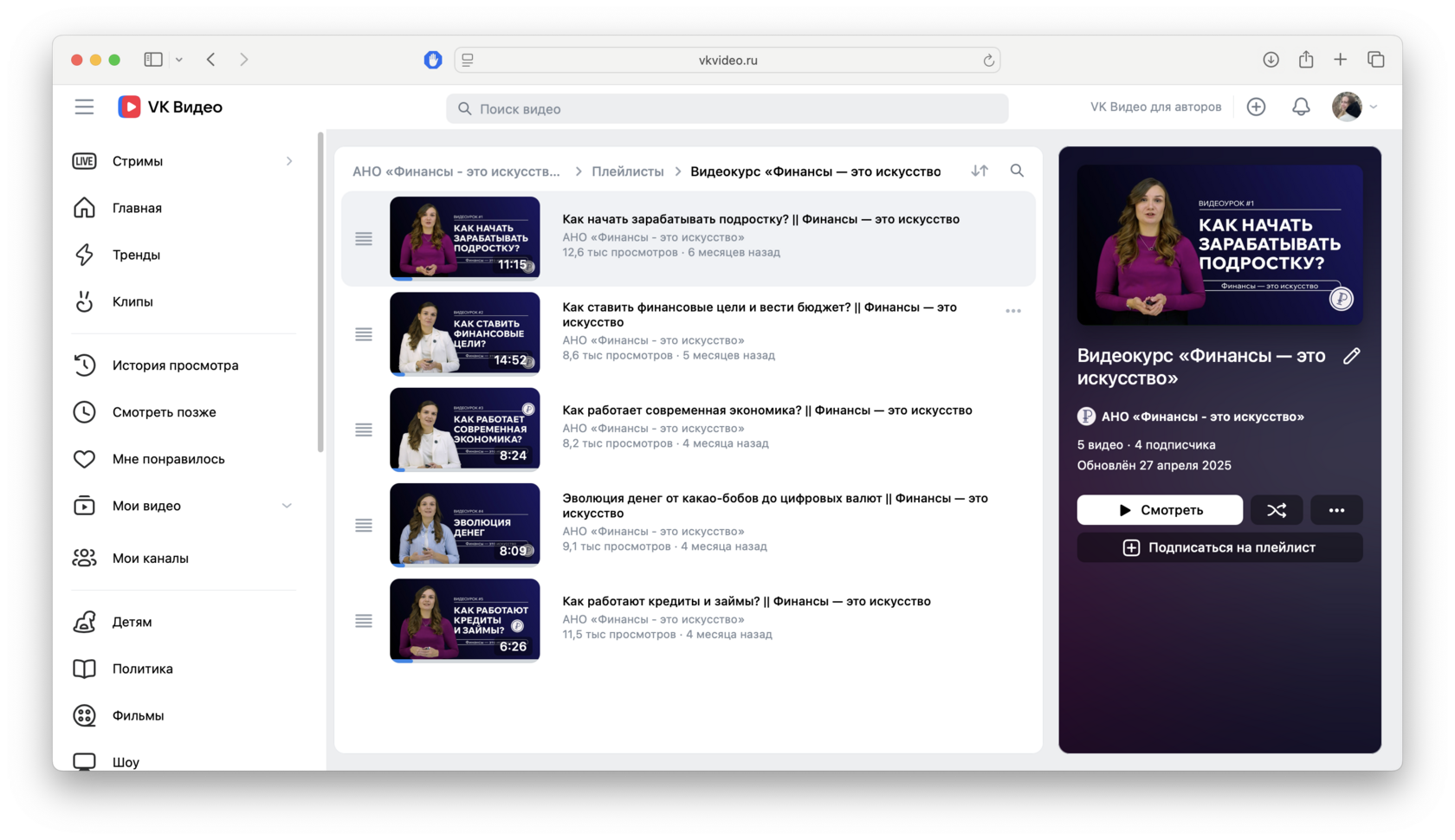This screenshot has height=840, width=1455.
Task: Open notifications bell
Action: click(1301, 107)
